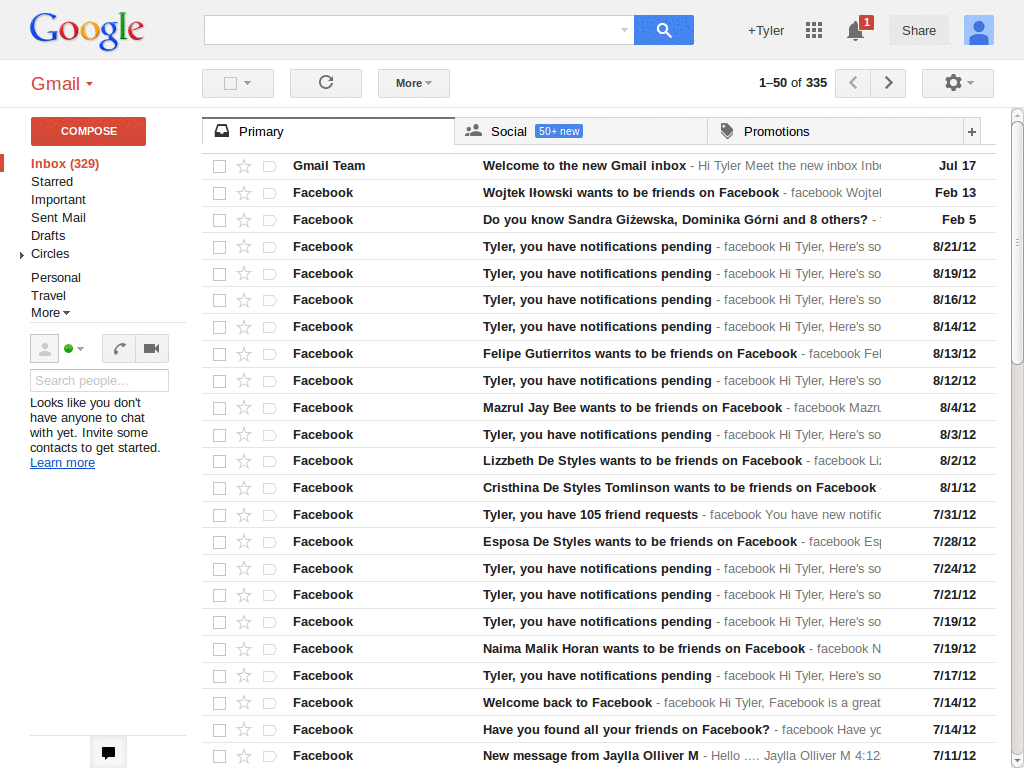Image resolution: width=1024 pixels, height=768 pixels.
Task: Click the Share button
Action: click(x=918, y=31)
